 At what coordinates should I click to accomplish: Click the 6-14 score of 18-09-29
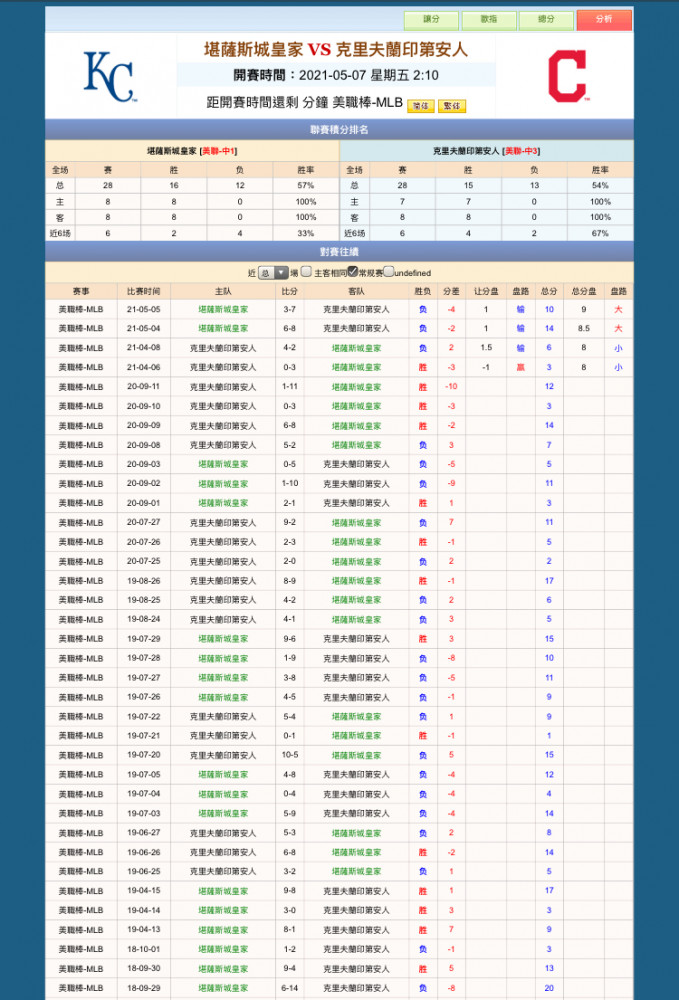click(289, 988)
